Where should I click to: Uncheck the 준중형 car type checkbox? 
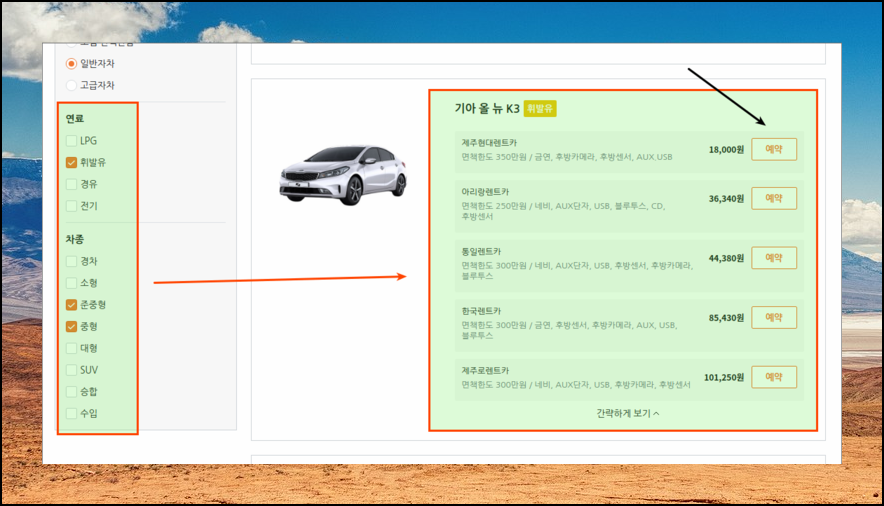[x=71, y=305]
